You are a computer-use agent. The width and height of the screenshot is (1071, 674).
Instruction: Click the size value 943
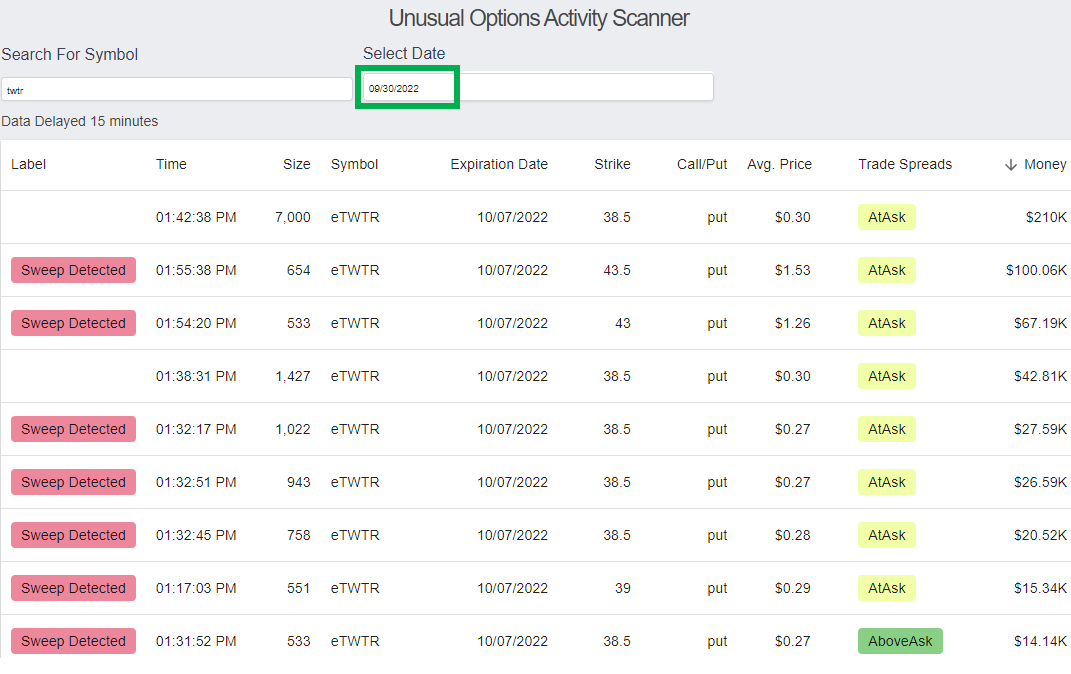[298, 482]
